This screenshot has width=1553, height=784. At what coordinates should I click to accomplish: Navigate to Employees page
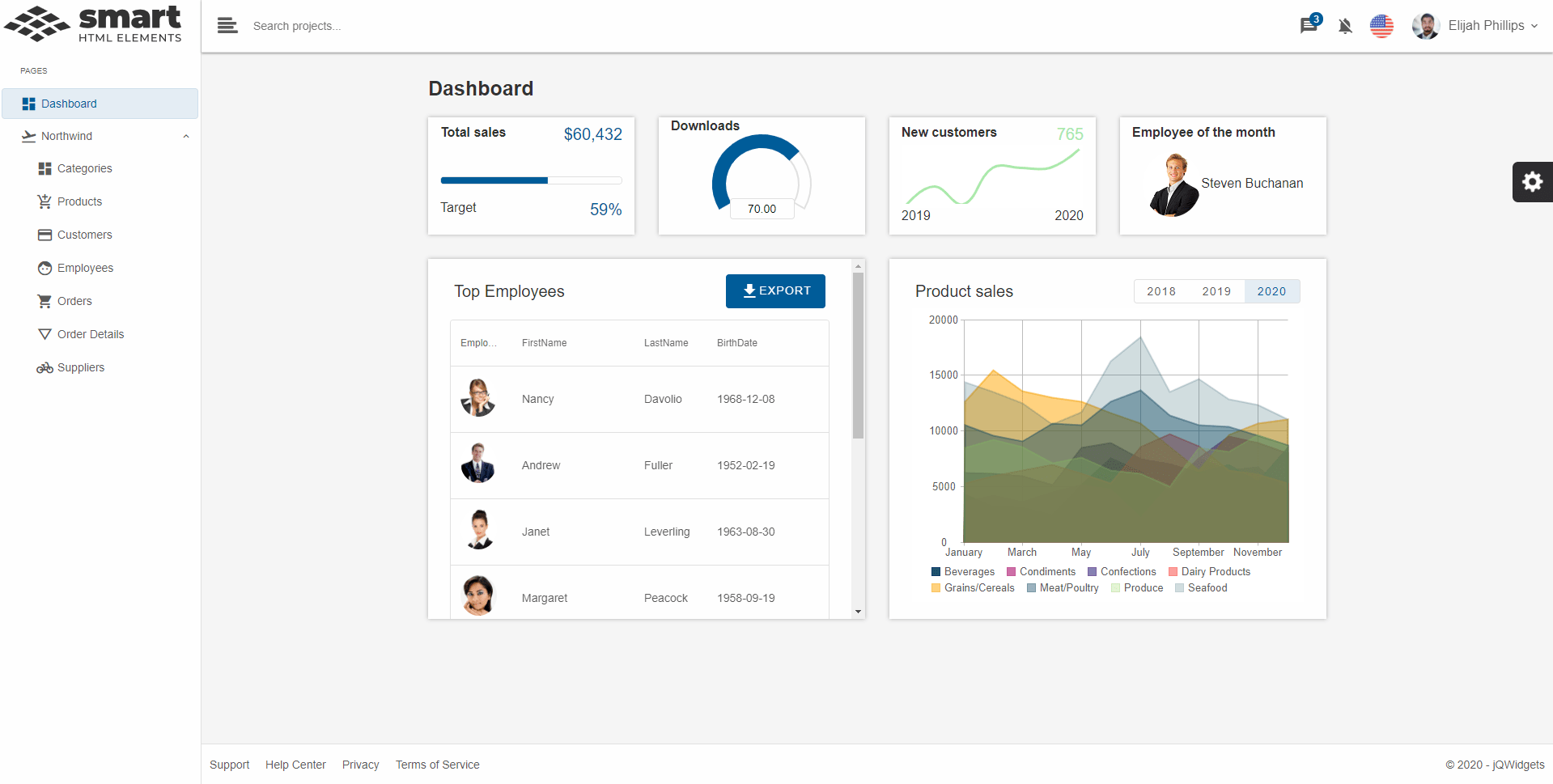(x=85, y=268)
